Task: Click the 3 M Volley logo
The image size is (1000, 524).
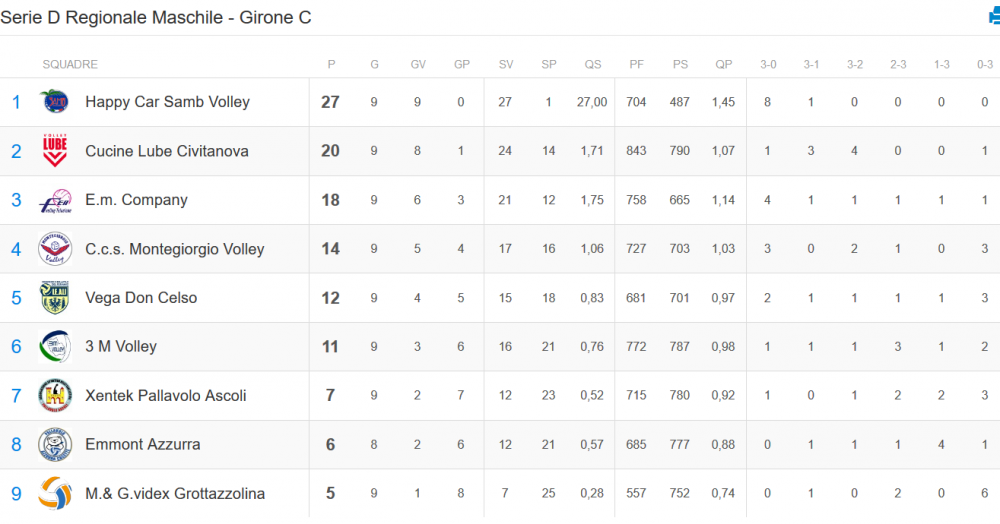Action: coord(55,347)
